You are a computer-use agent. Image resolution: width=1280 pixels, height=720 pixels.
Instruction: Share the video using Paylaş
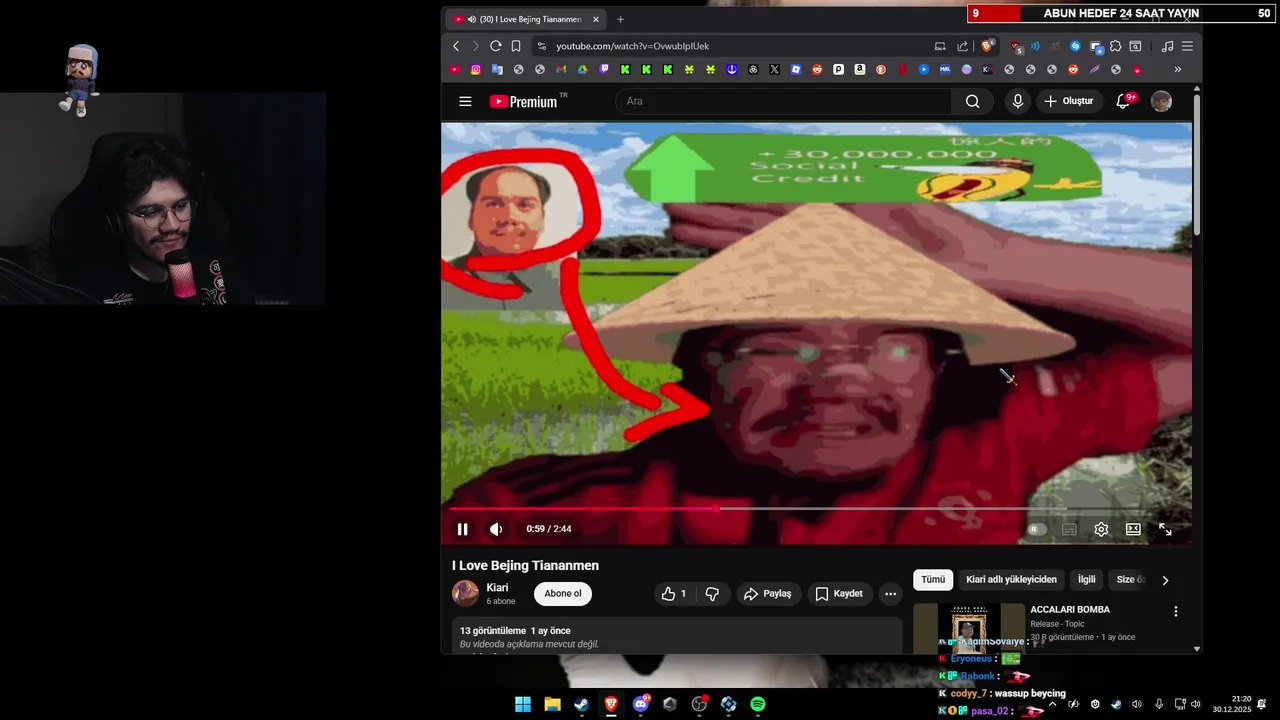coord(767,594)
